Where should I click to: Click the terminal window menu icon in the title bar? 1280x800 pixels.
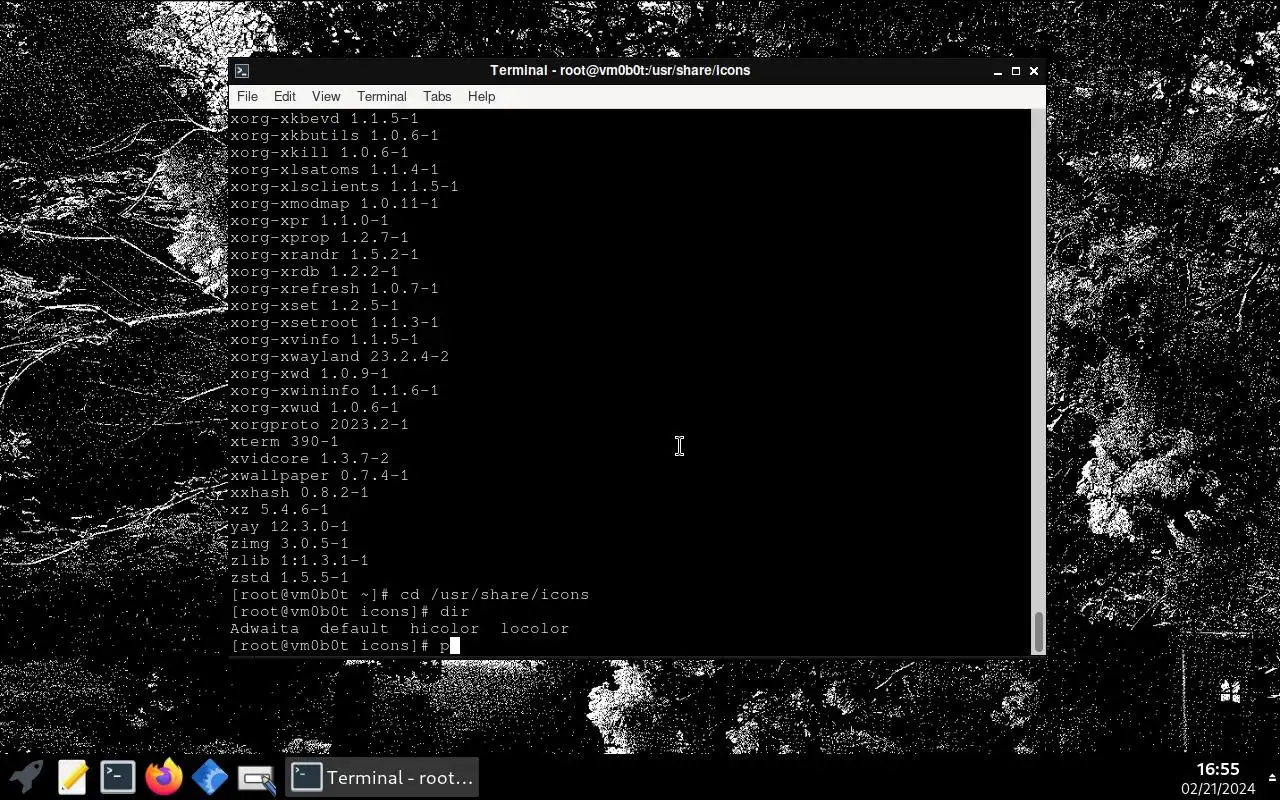tap(241, 71)
